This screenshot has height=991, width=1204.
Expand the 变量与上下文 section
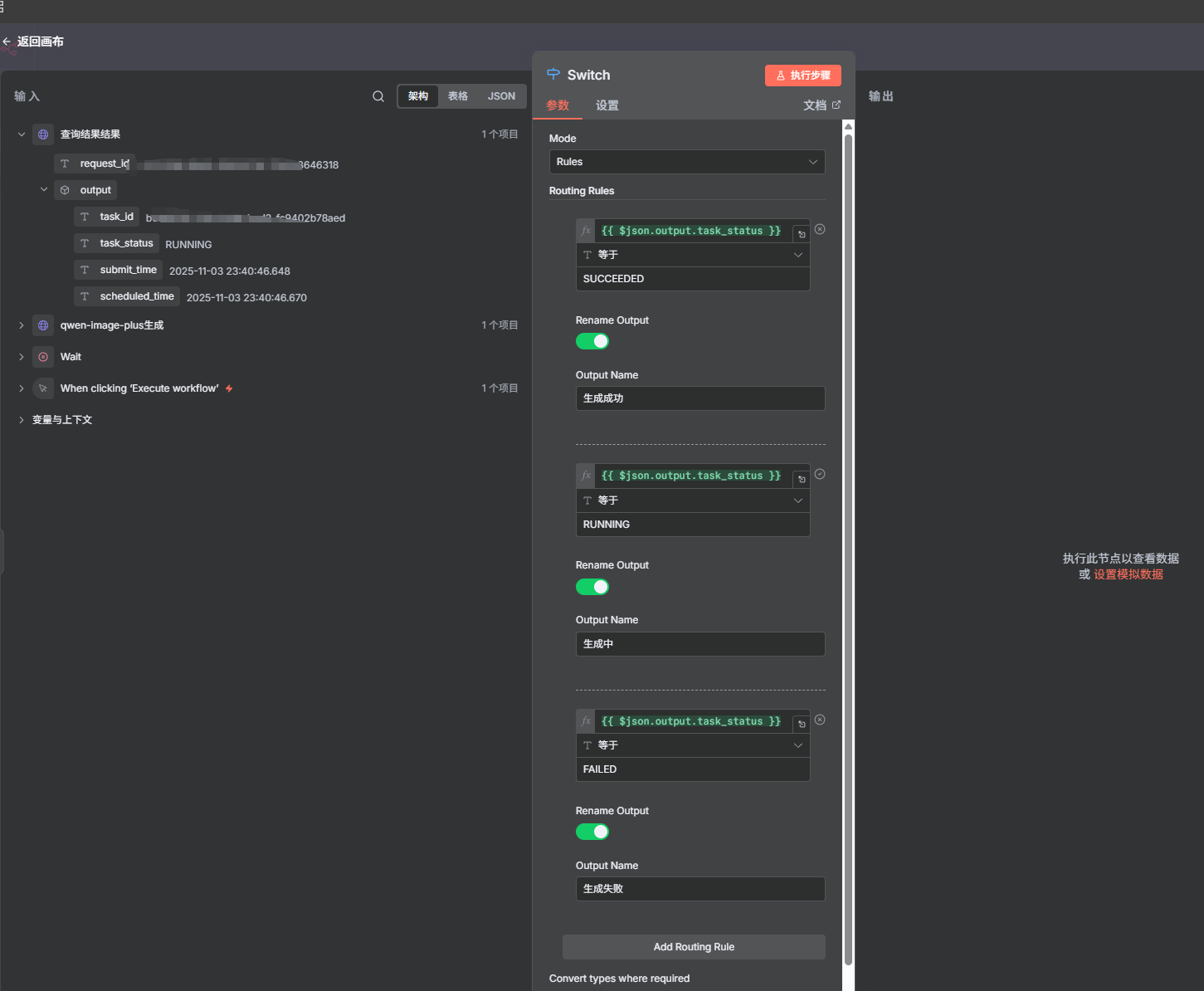(x=22, y=420)
